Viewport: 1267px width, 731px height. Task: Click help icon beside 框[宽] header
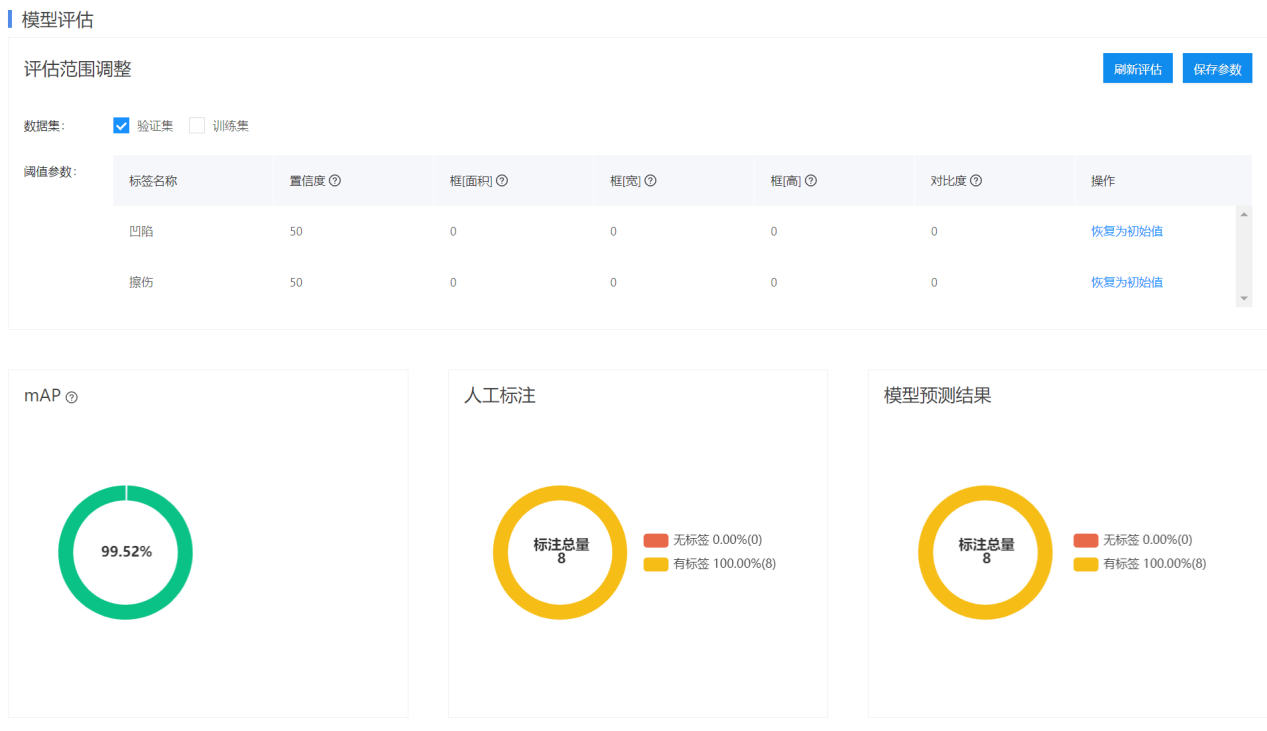[x=650, y=181]
